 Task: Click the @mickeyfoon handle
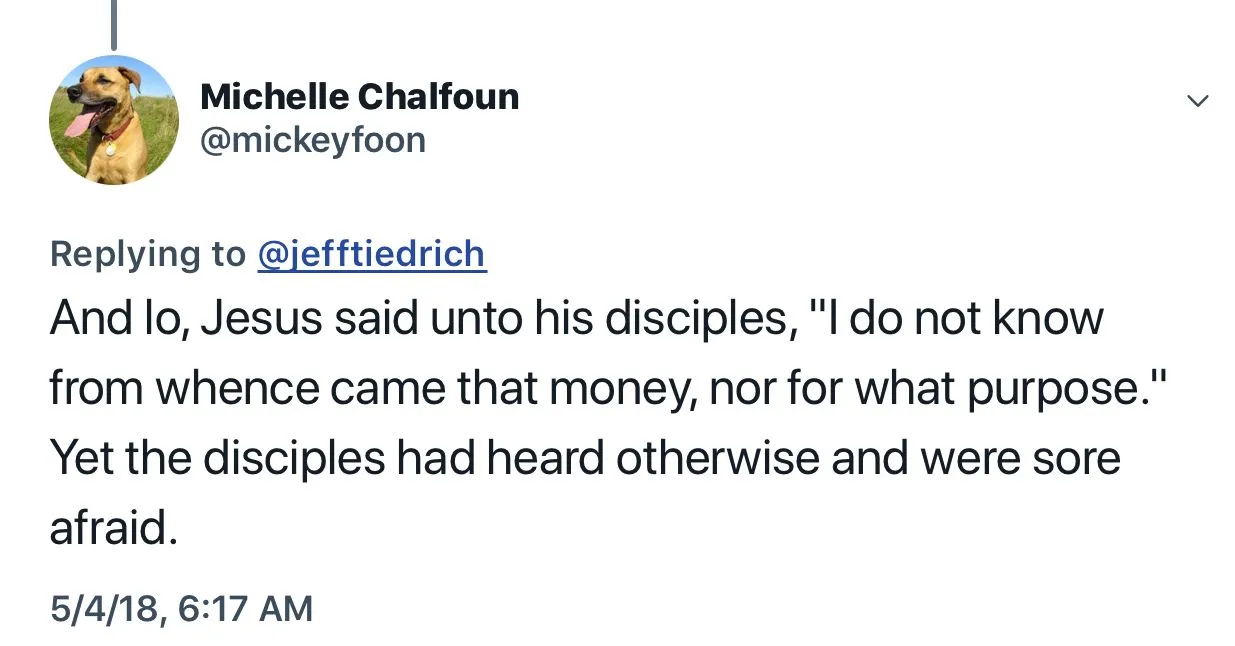click(x=313, y=139)
